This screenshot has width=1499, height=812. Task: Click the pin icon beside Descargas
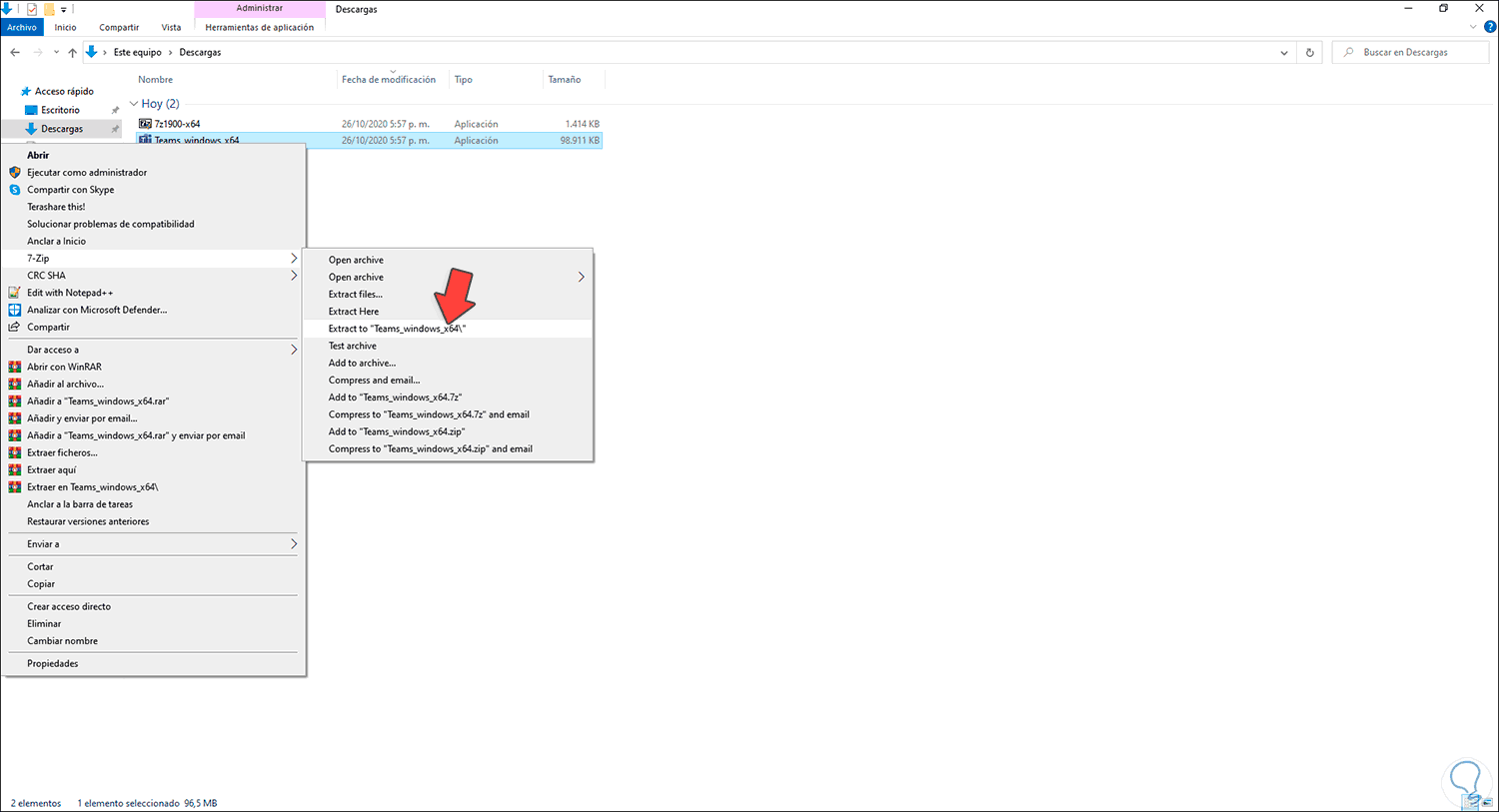click(x=115, y=129)
